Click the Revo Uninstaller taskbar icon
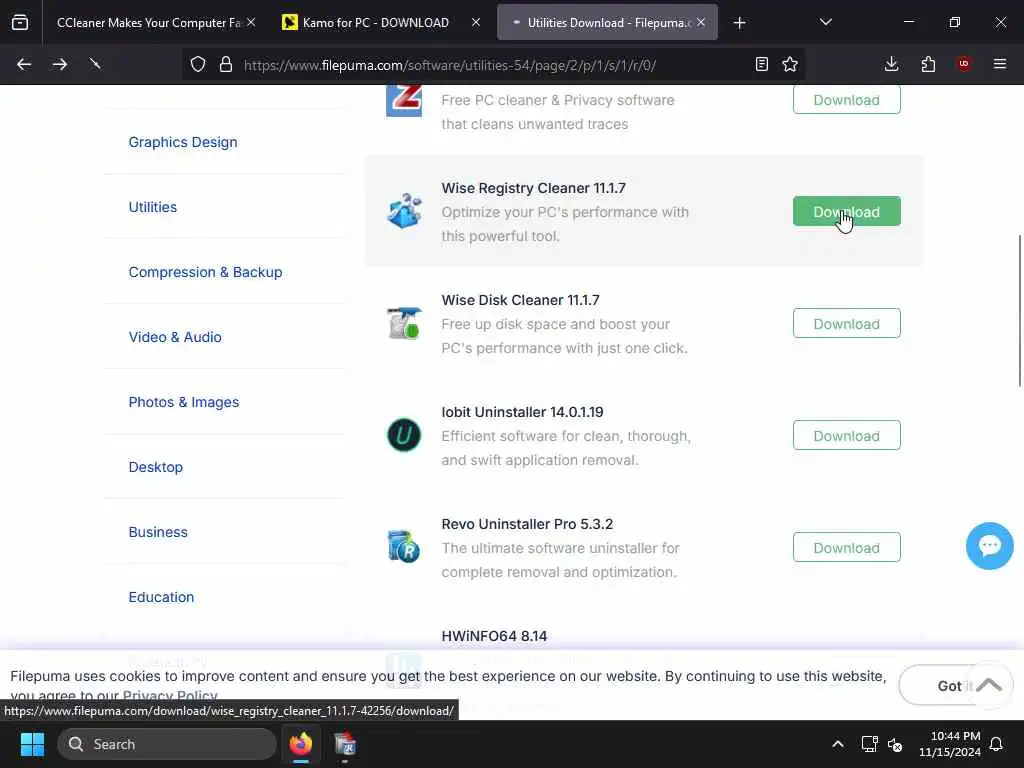 pos(345,744)
